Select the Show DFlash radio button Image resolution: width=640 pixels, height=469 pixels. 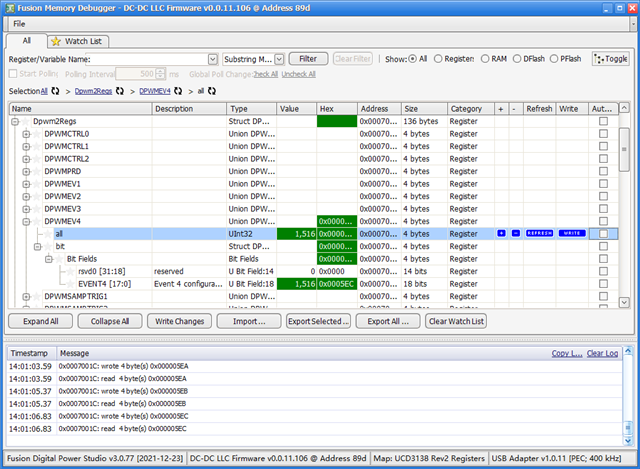(517, 59)
